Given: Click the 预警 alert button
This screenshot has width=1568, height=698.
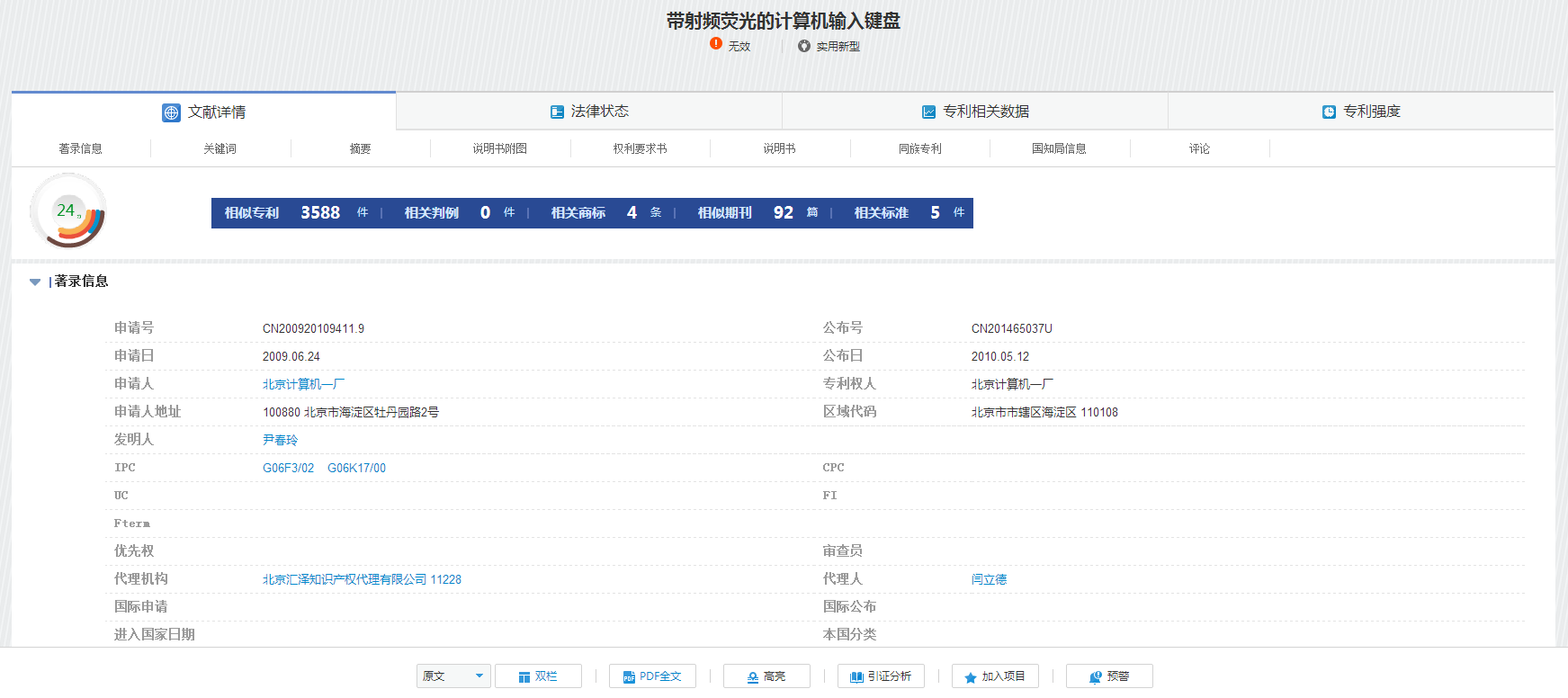Looking at the screenshot, I should [1109, 676].
